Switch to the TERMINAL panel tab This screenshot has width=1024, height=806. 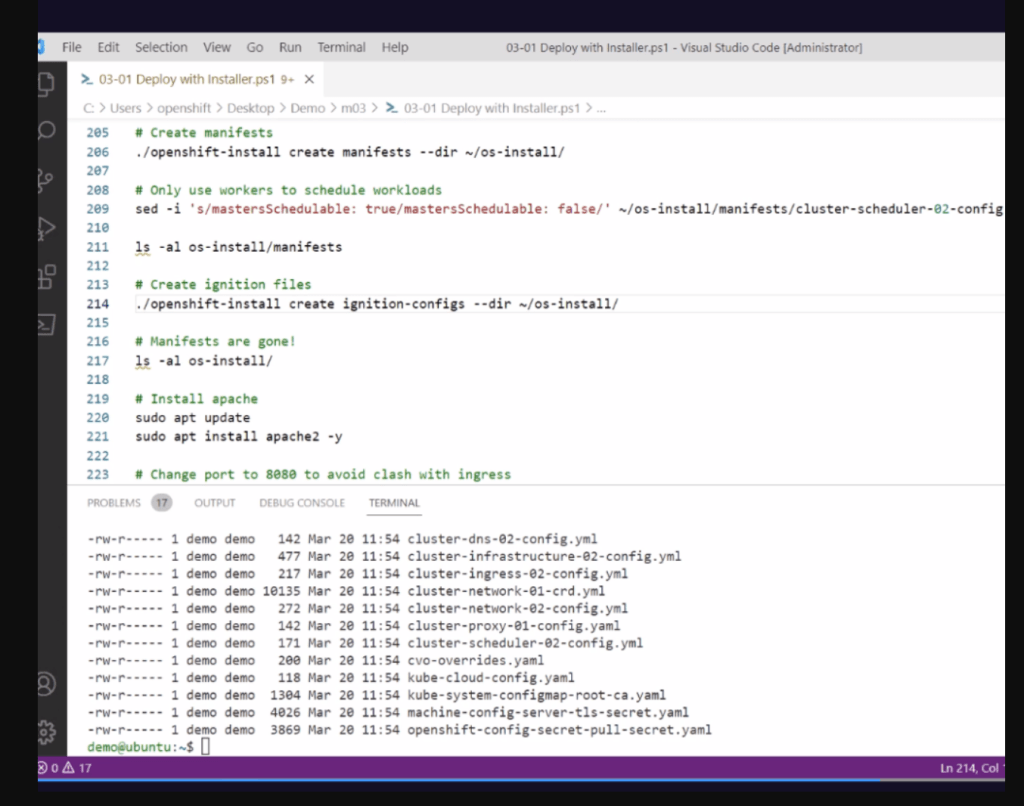click(x=394, y=503)
